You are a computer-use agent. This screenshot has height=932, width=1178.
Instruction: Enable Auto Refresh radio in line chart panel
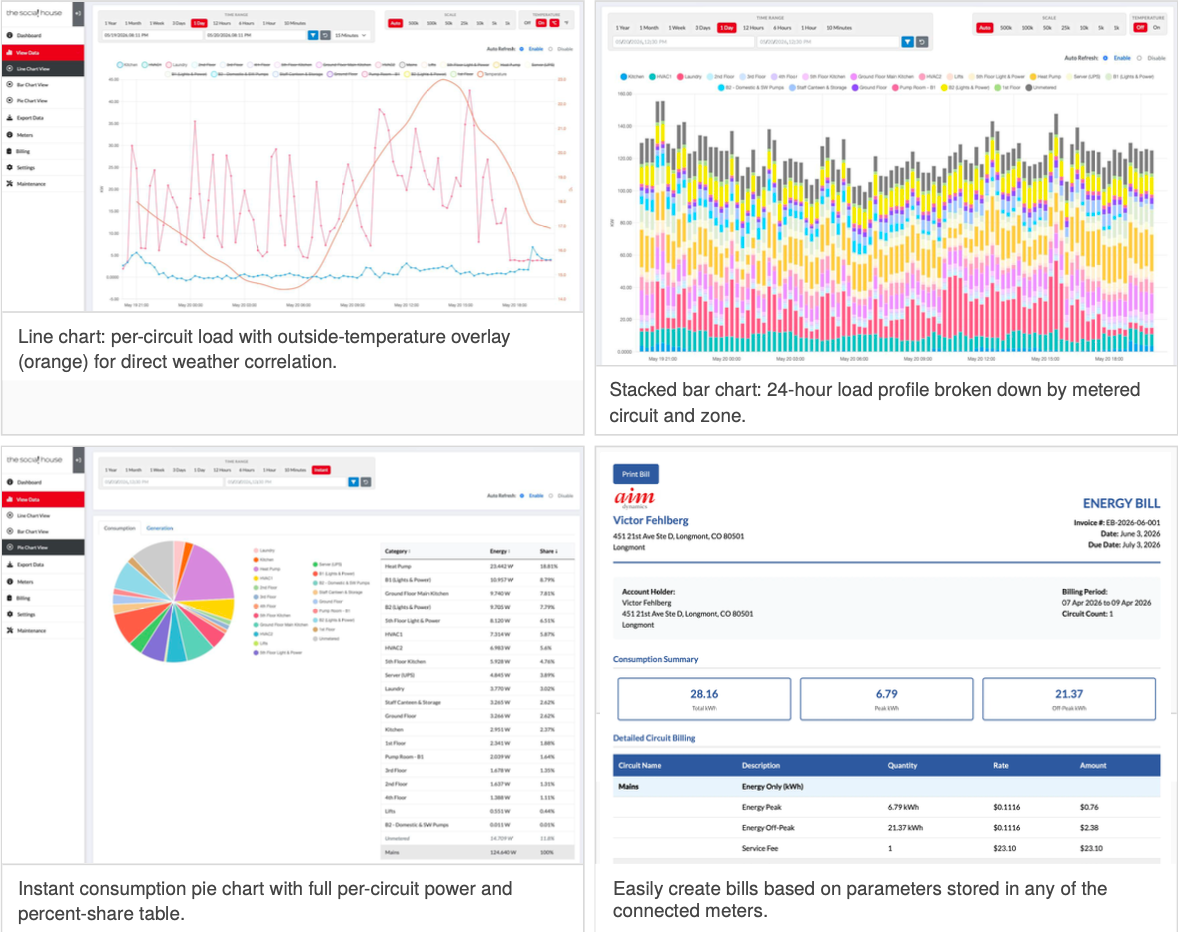(x=522, y=49)
